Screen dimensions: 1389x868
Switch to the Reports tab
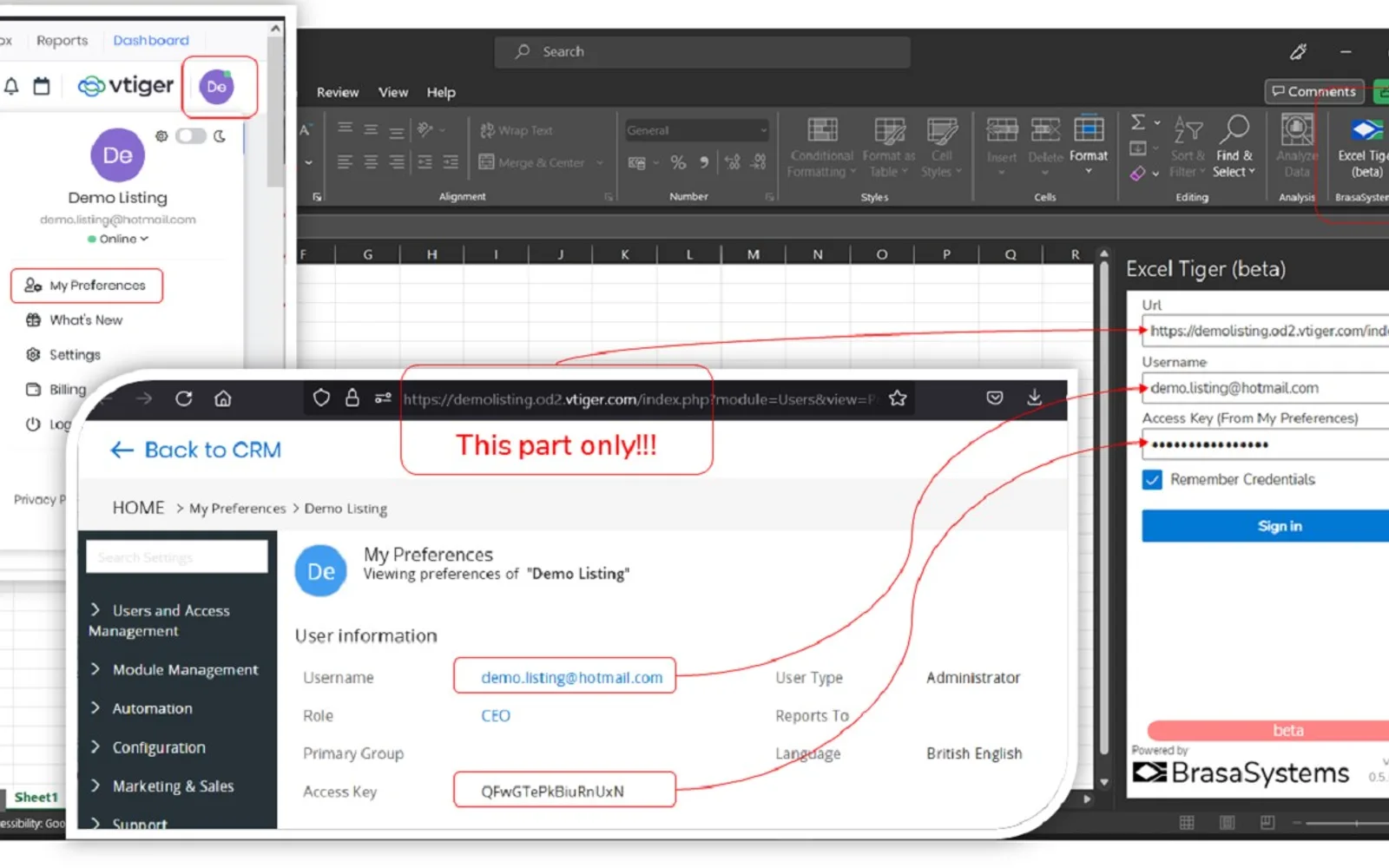coord(62,40)
